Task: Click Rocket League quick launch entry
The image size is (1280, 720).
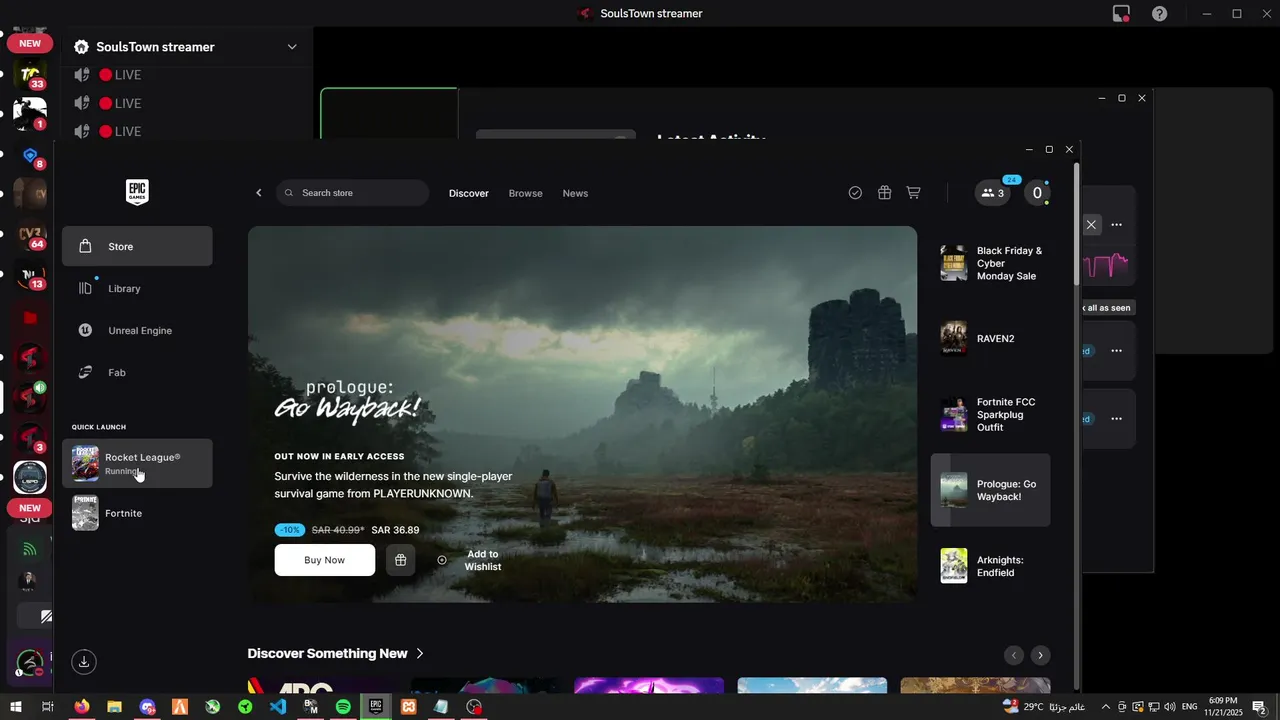Action: (137, 463)
